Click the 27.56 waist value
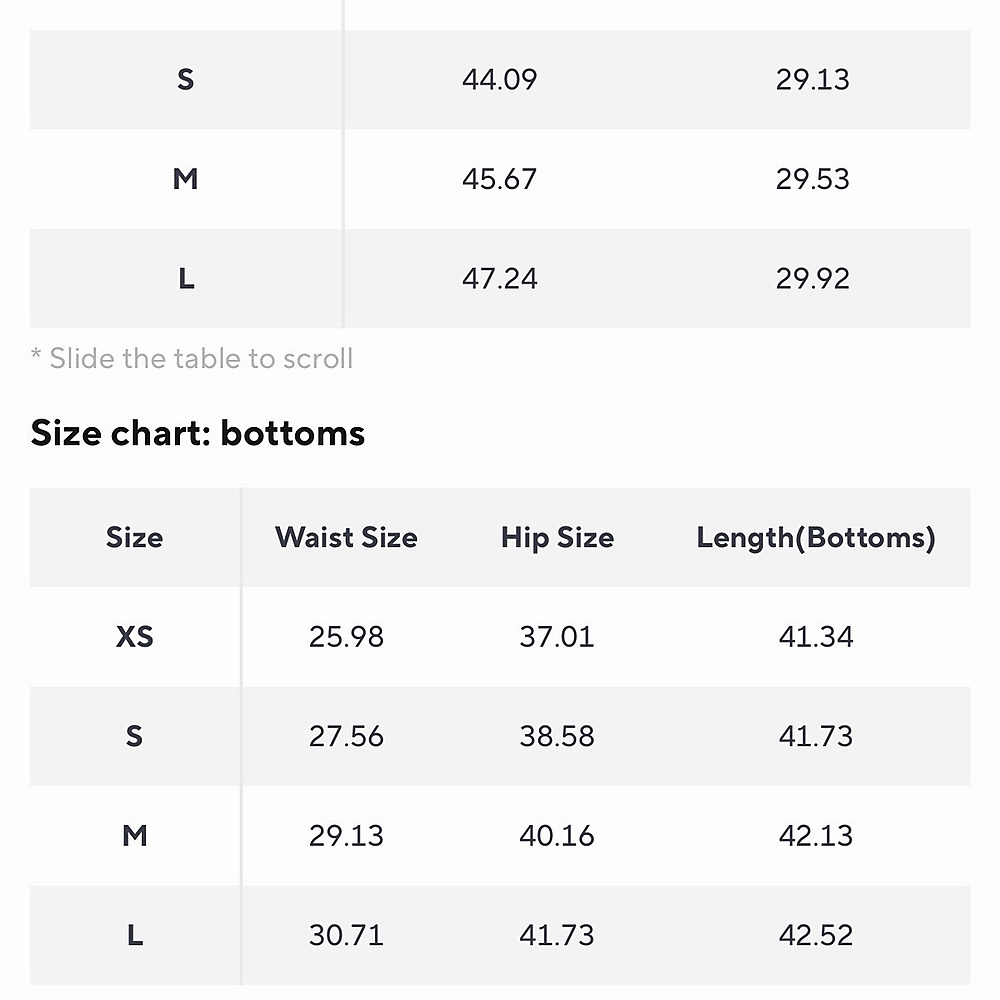Viewport: 1000px width, 1000px height. [x=346, y=736]
